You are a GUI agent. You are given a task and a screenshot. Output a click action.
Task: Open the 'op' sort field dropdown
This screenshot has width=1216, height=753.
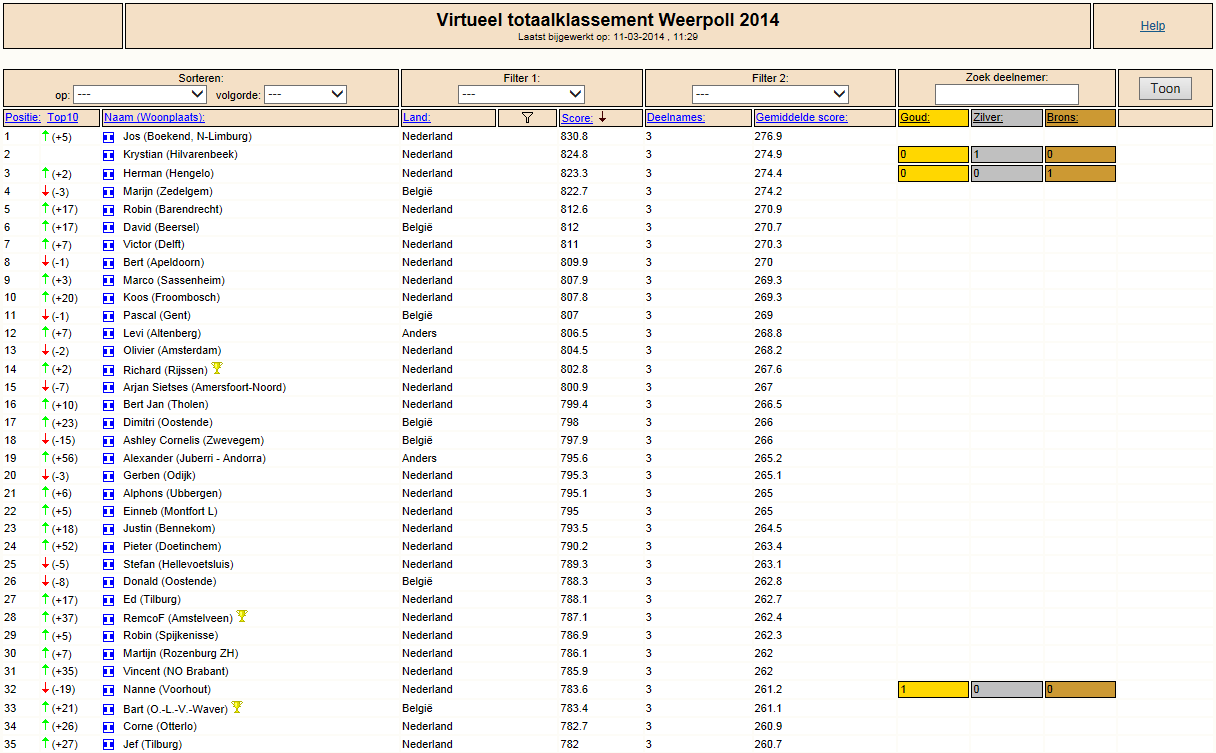[x=139, y=94]
